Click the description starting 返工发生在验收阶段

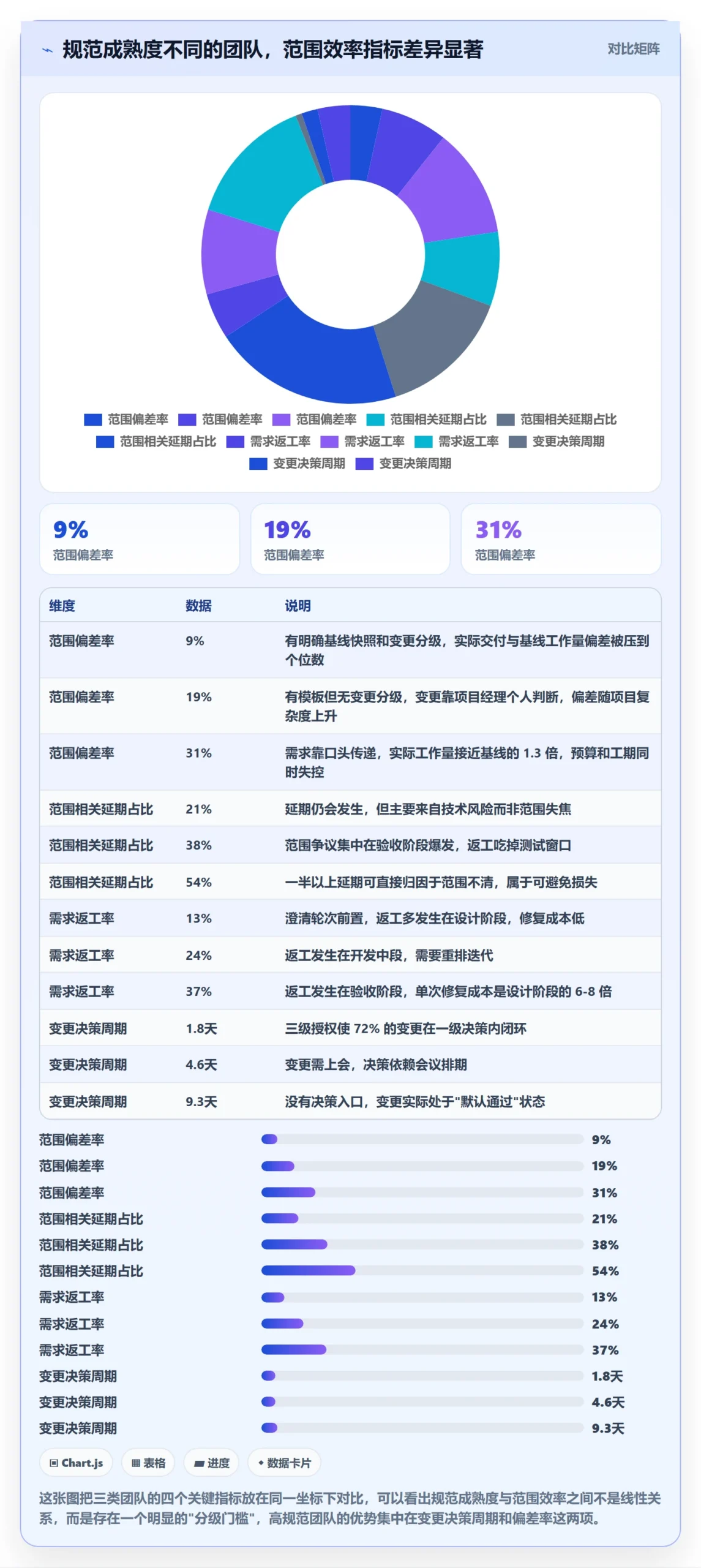(x=448, y=991)
